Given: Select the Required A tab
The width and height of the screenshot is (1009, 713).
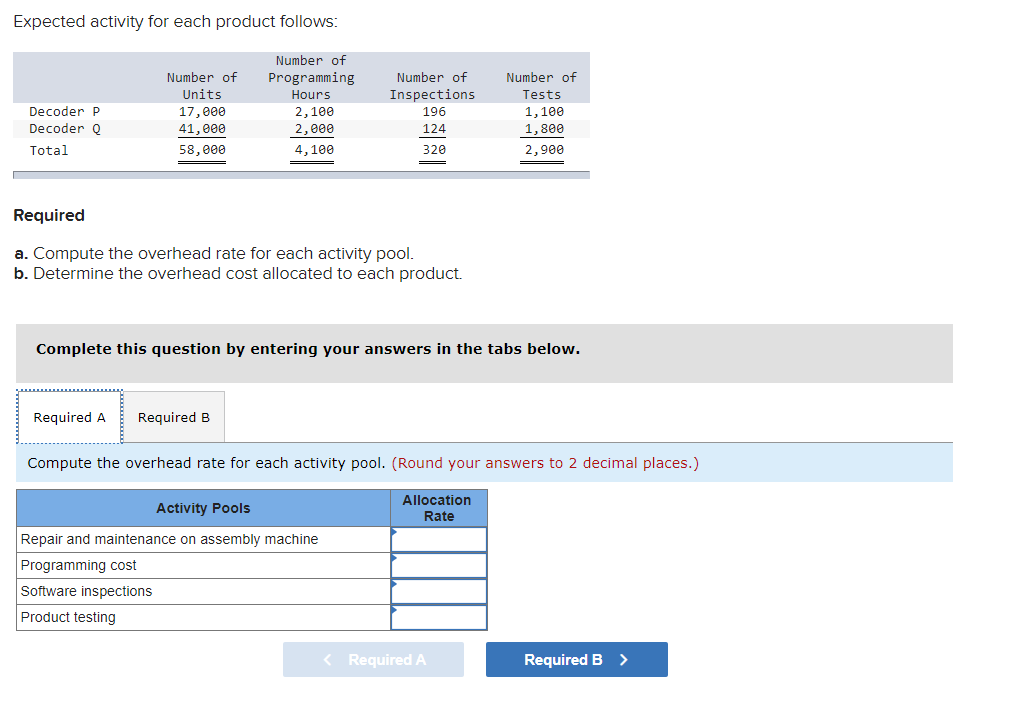Looking at the screenshot, I should point(68,417).
